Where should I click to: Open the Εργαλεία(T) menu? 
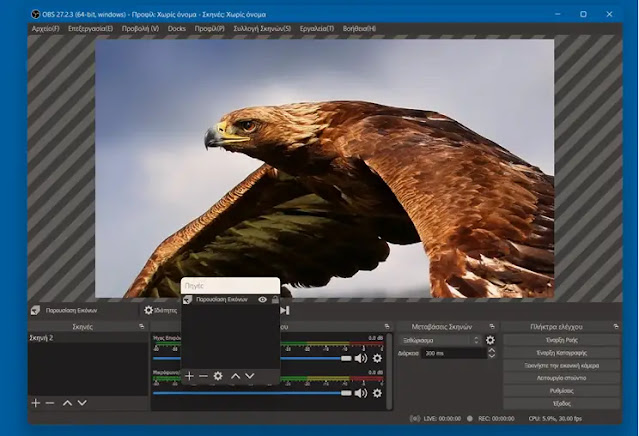313,29
